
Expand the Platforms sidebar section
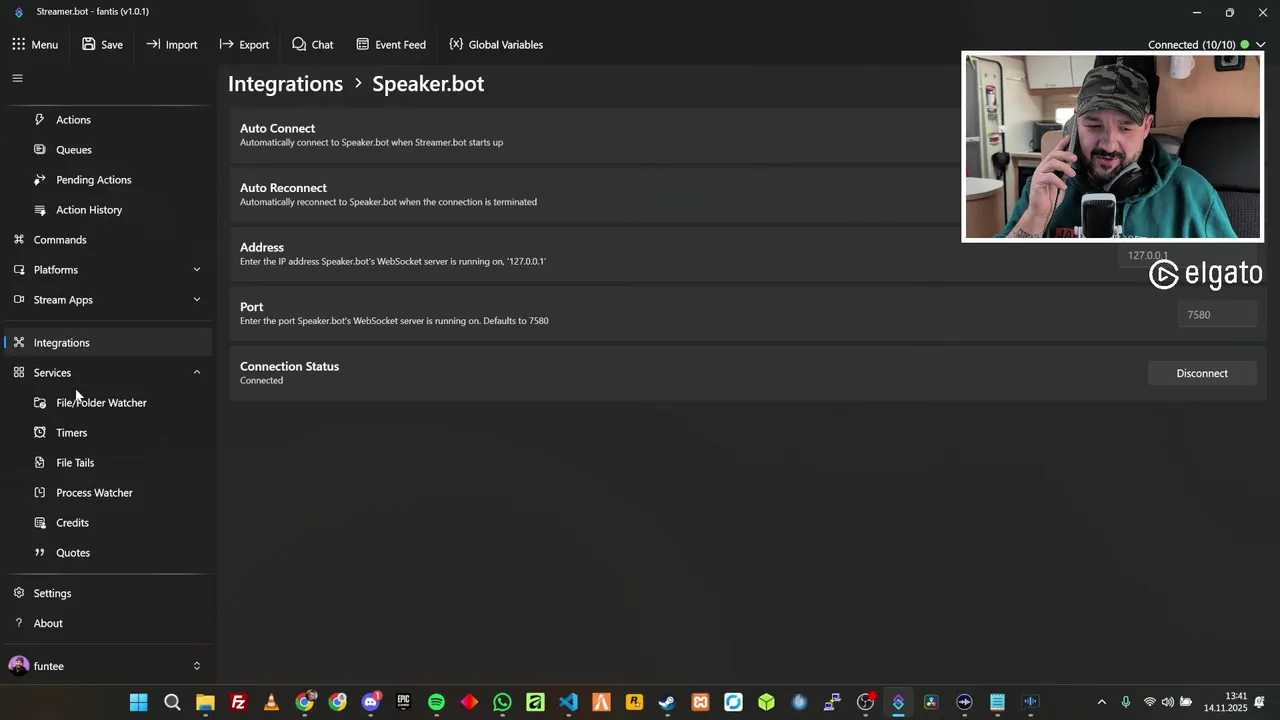point(196,270)
